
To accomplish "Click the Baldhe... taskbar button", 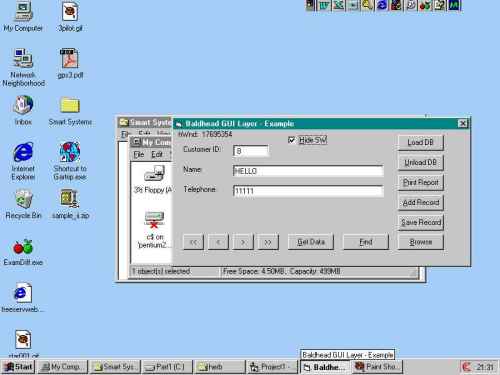I will tap(324, 367).
